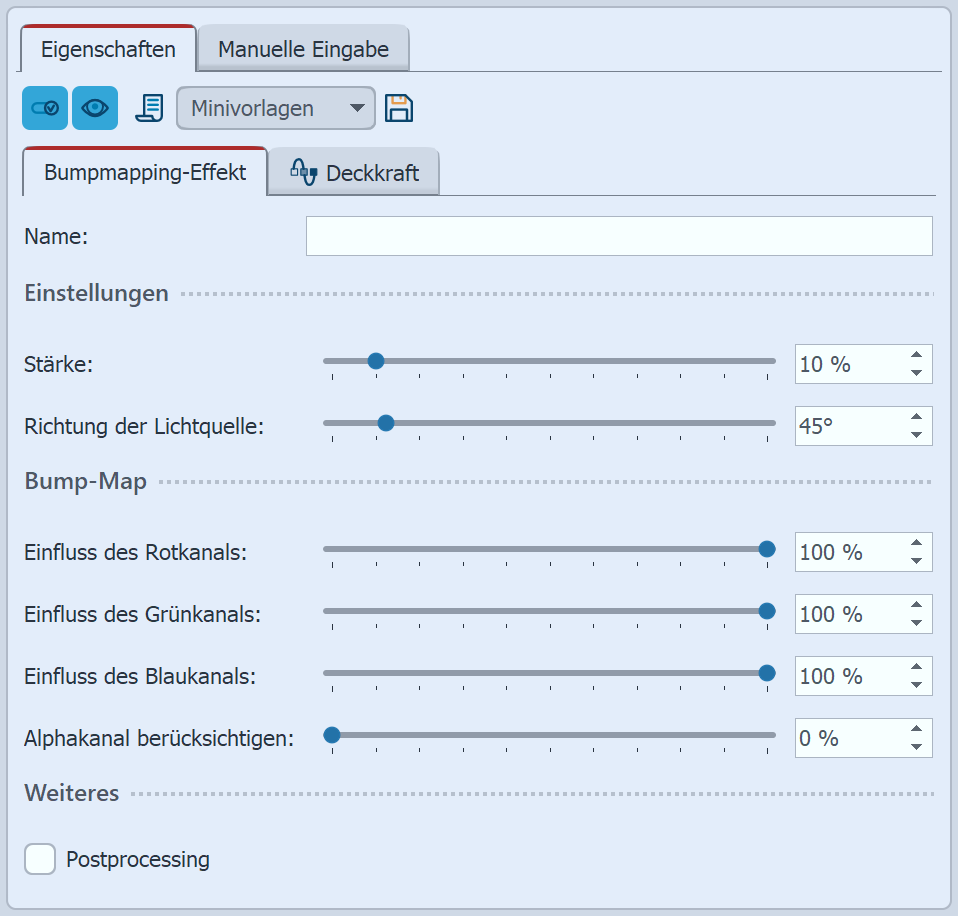958x916 pixels.
Task: Click the eye preview visibility icon
Action: coord(95,108)
